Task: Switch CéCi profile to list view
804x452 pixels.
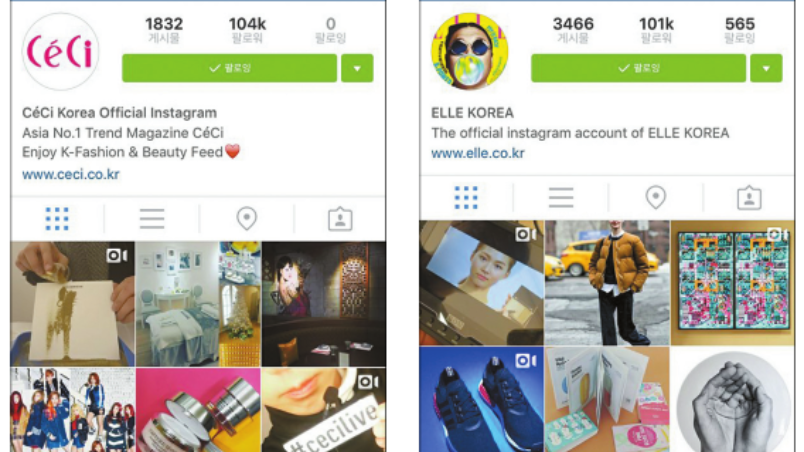Action: point(152,219)
